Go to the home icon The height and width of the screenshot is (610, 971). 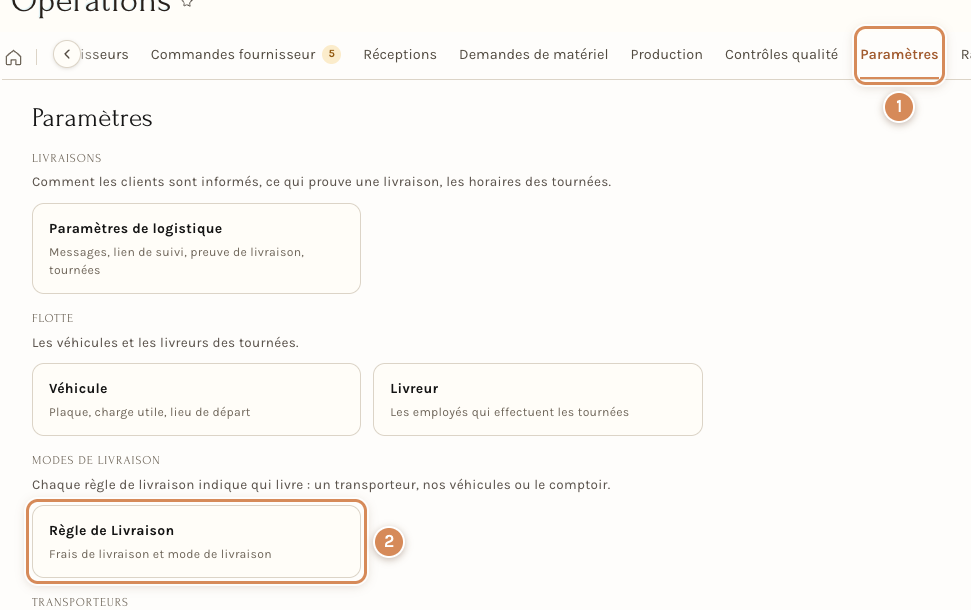14,58
